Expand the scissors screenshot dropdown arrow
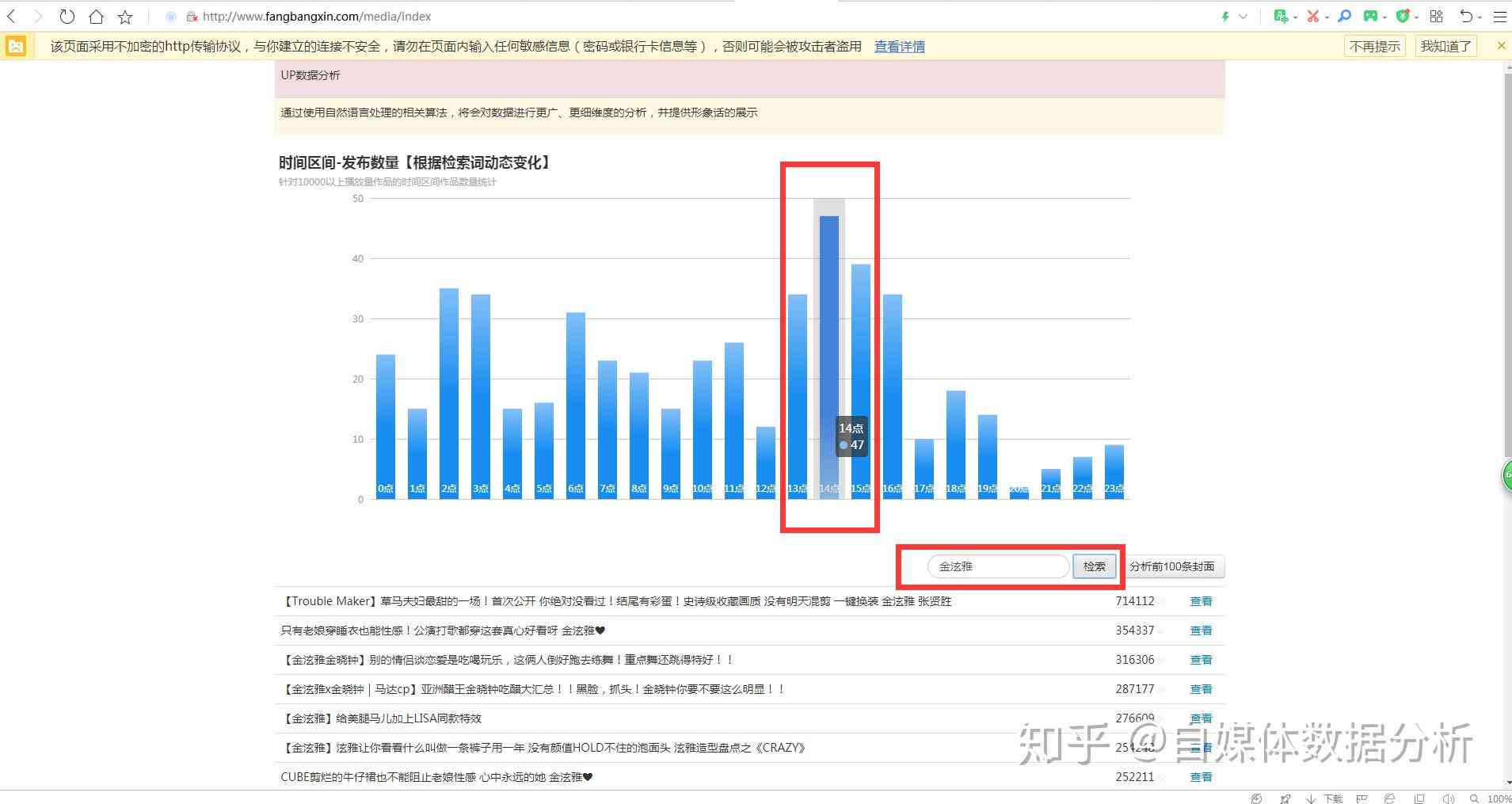 click(x=1327, y=17)
